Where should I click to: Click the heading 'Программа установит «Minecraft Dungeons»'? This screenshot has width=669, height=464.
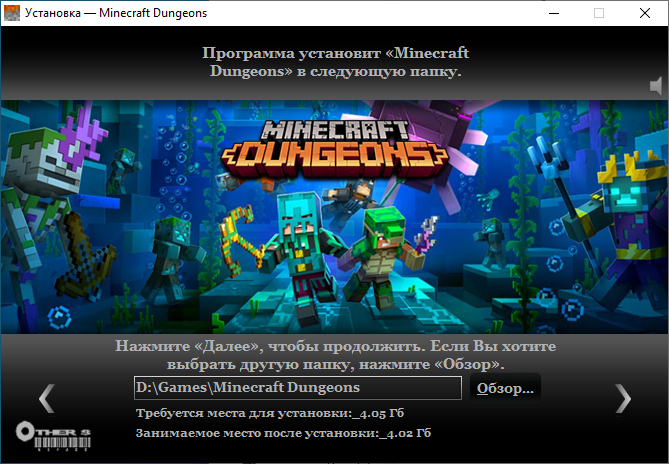(335, 62)
